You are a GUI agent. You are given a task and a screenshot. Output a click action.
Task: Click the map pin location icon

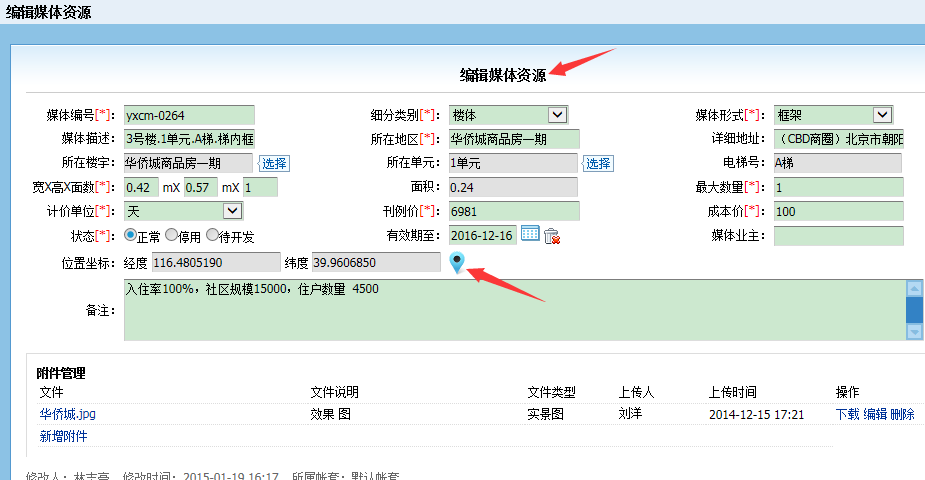pyautogui.click(x=457, y=263)
